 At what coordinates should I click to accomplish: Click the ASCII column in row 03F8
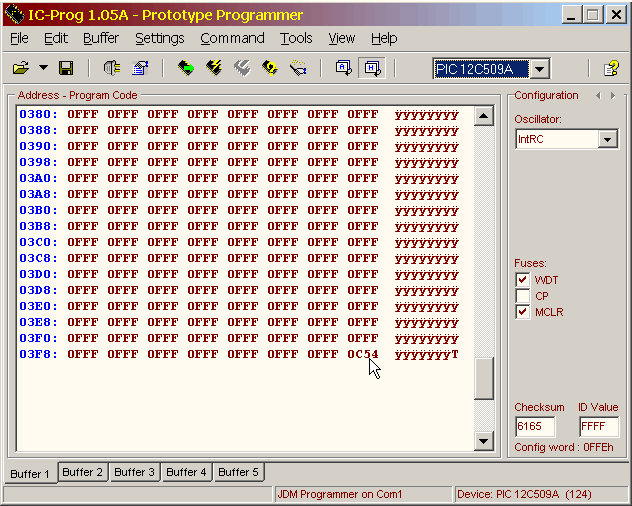[426, 354]
